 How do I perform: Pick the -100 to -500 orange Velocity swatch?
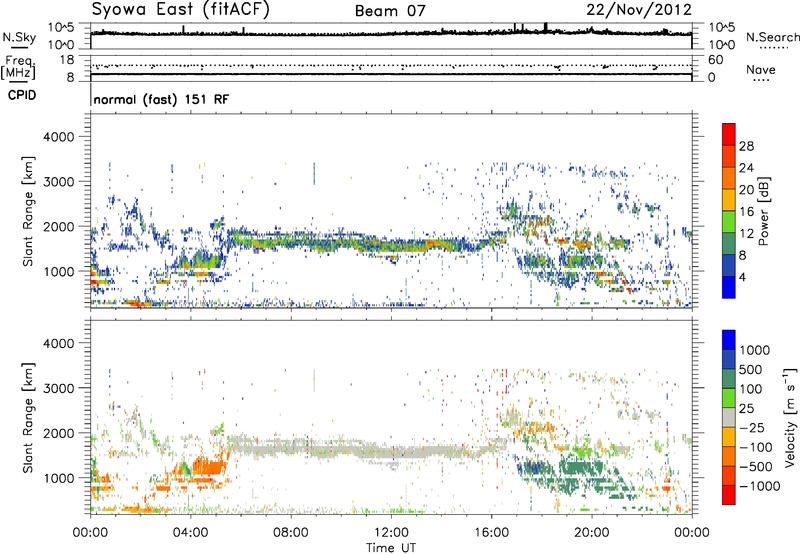coord(729,456)
